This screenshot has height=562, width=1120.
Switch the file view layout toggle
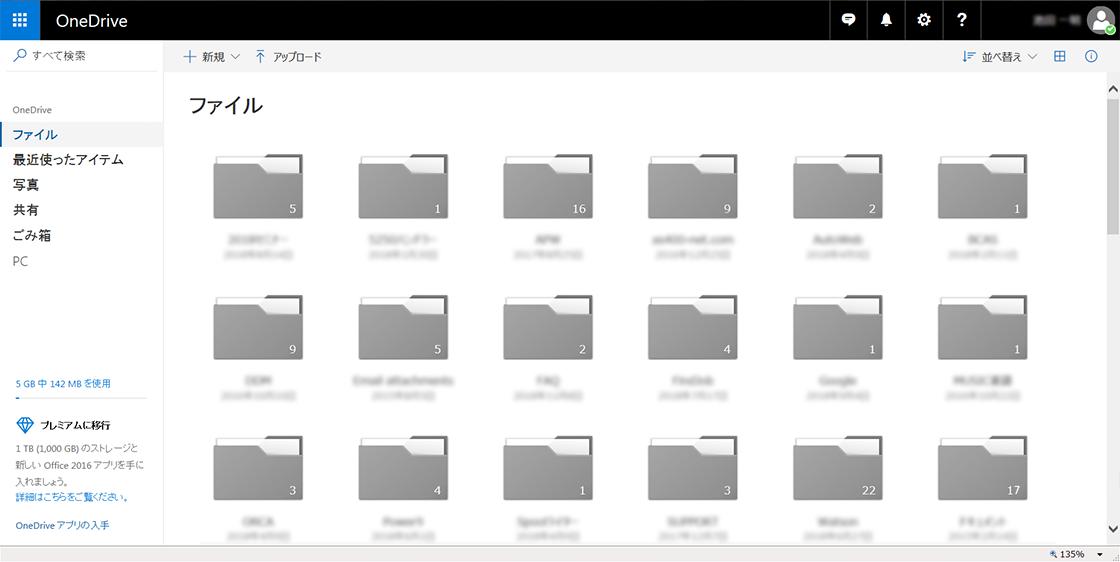point(1060,57)
